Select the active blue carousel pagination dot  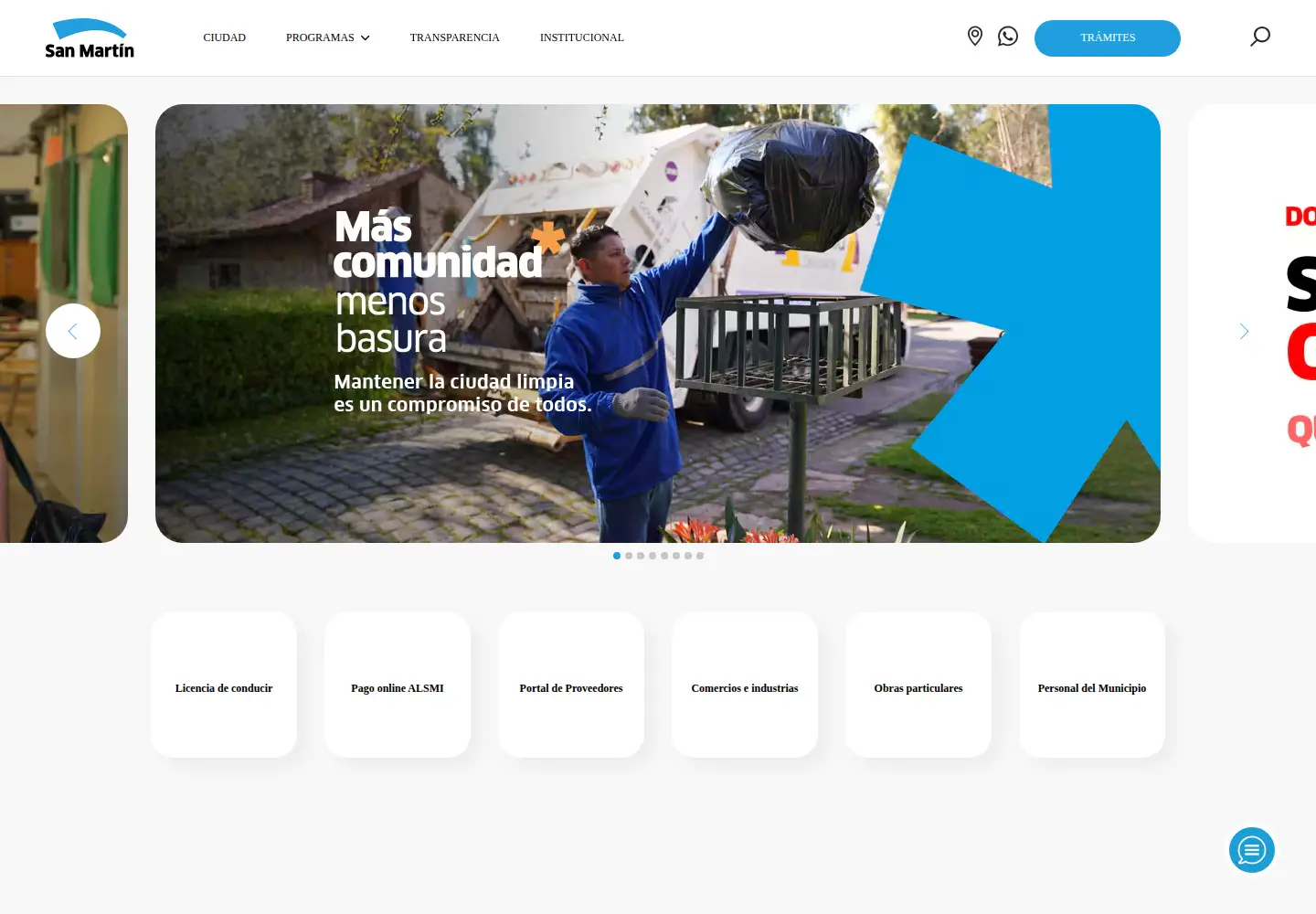tap(617, 556)
